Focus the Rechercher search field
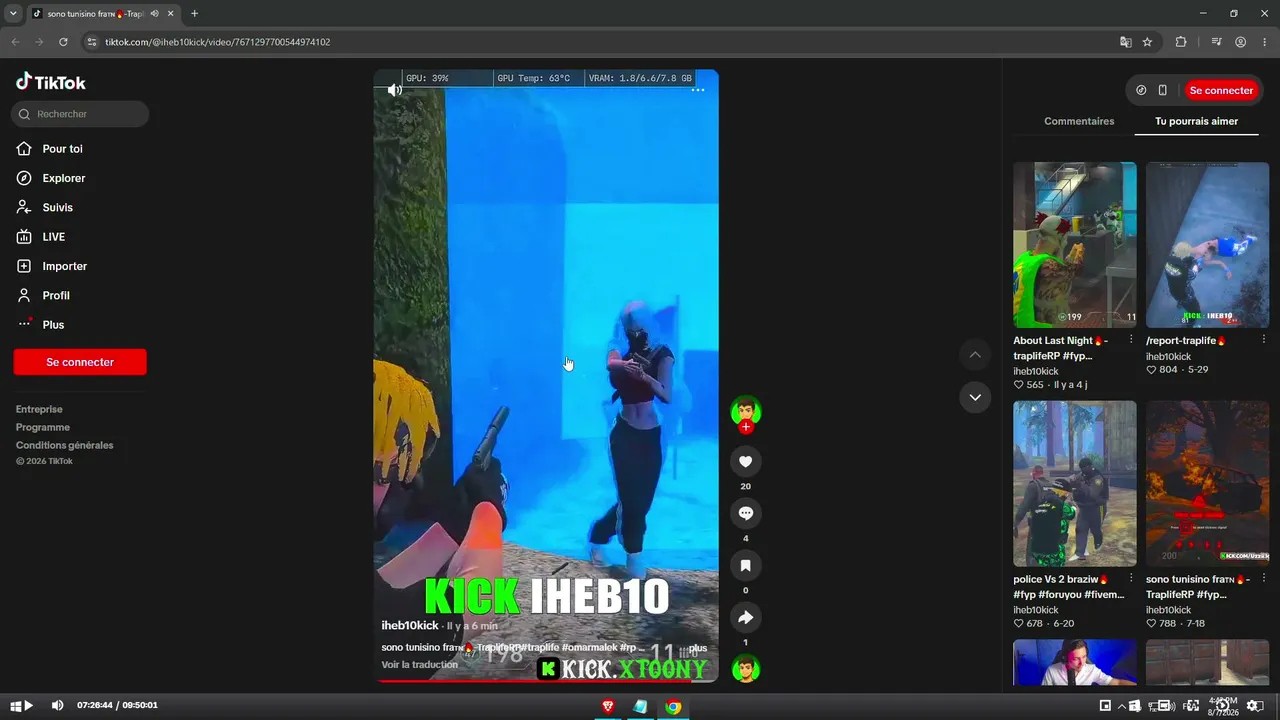 [80, 114]
